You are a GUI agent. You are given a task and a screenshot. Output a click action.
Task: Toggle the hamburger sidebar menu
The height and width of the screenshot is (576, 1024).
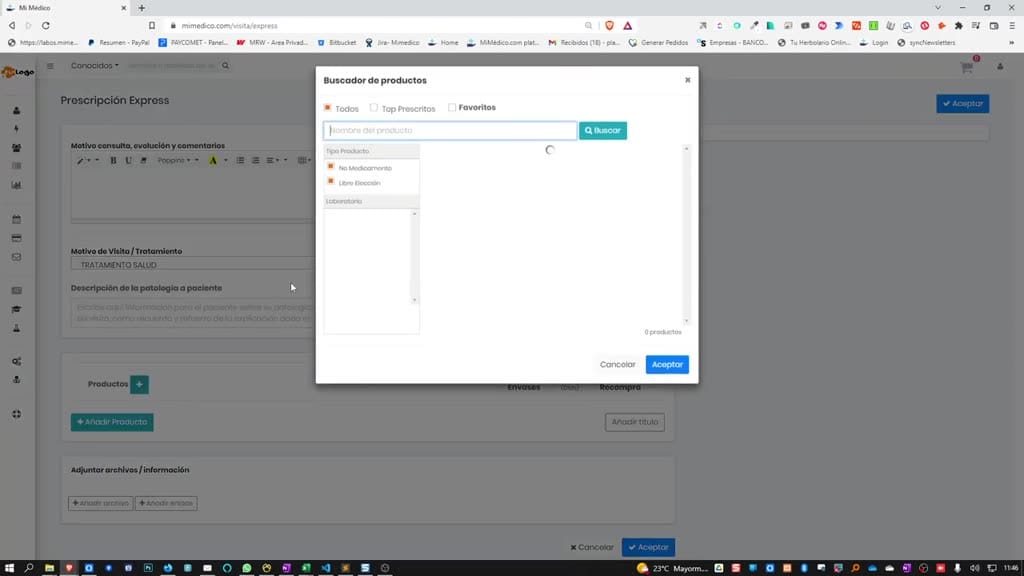tap(50, 66)
